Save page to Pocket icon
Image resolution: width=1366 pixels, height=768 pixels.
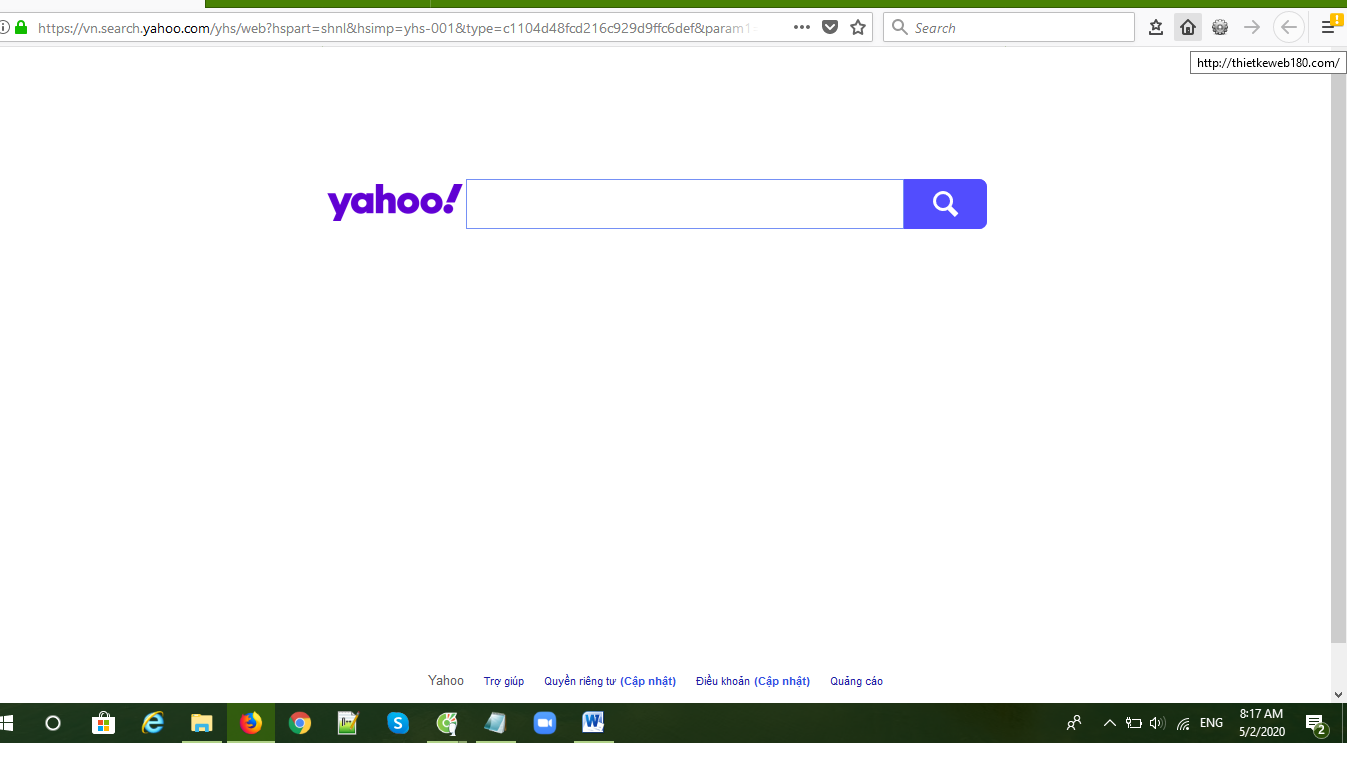(x=830, y=28)
